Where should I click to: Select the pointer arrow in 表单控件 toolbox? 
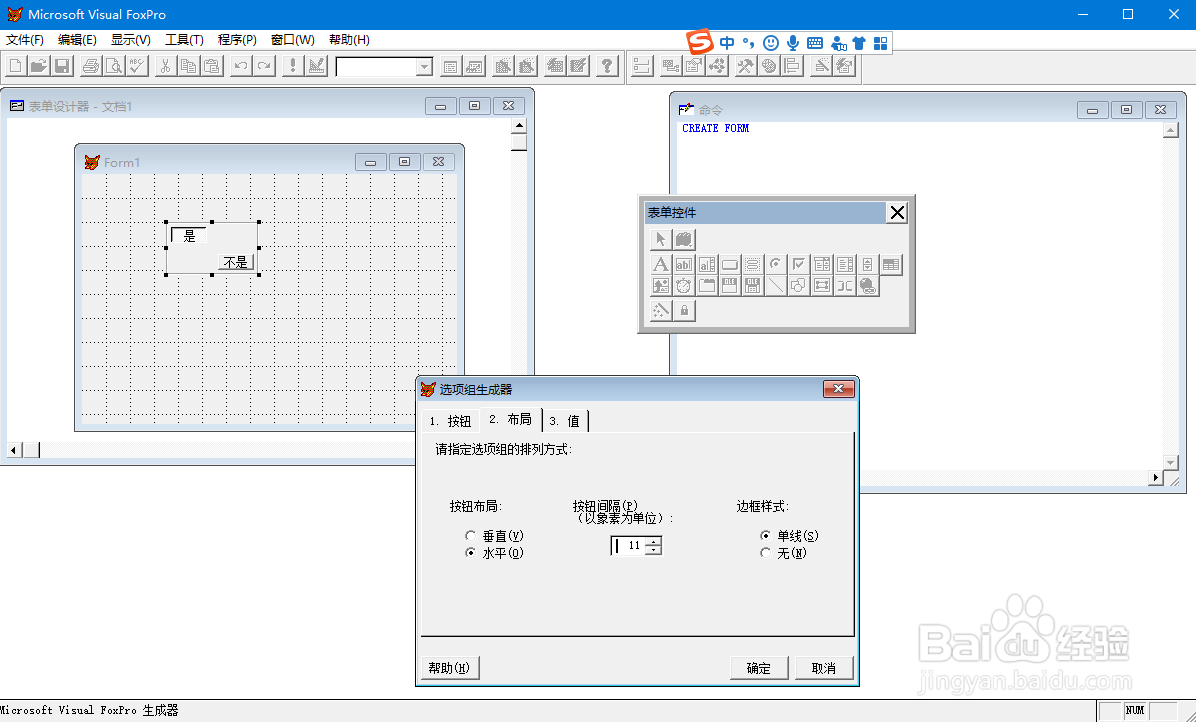point(661,239)
